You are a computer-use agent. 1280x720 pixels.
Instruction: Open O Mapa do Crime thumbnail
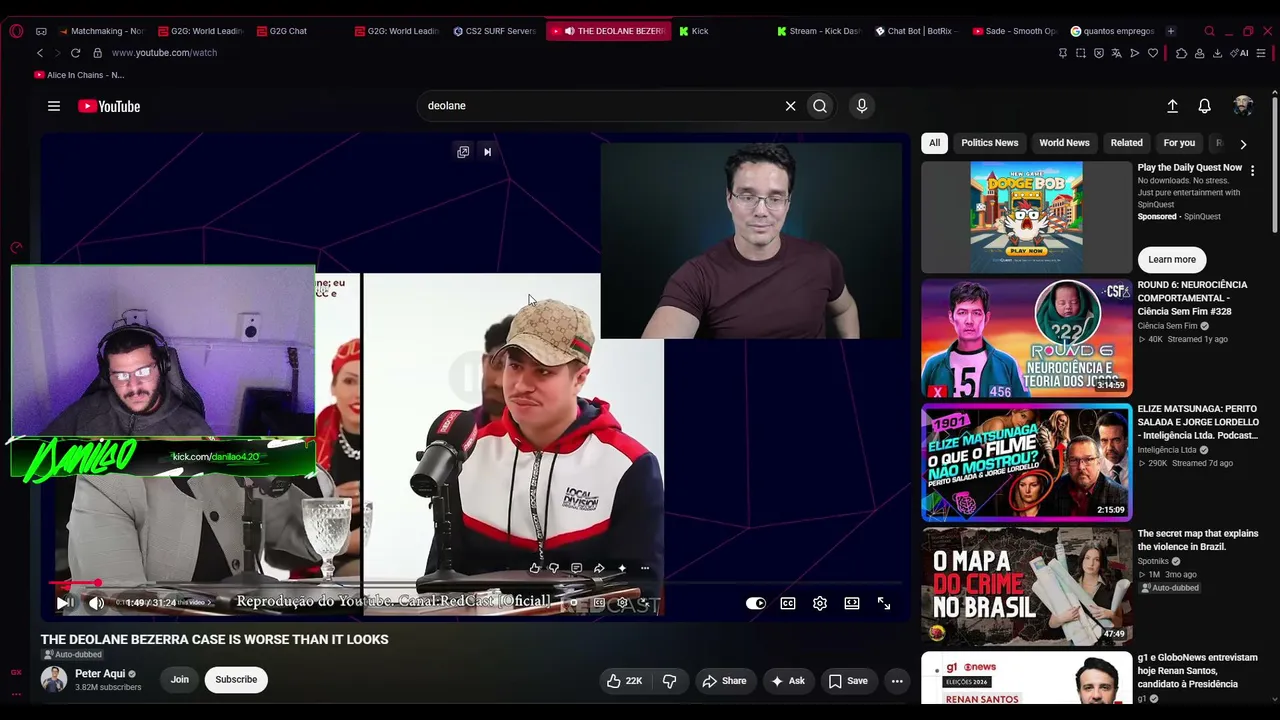[x=1026, y=585]
